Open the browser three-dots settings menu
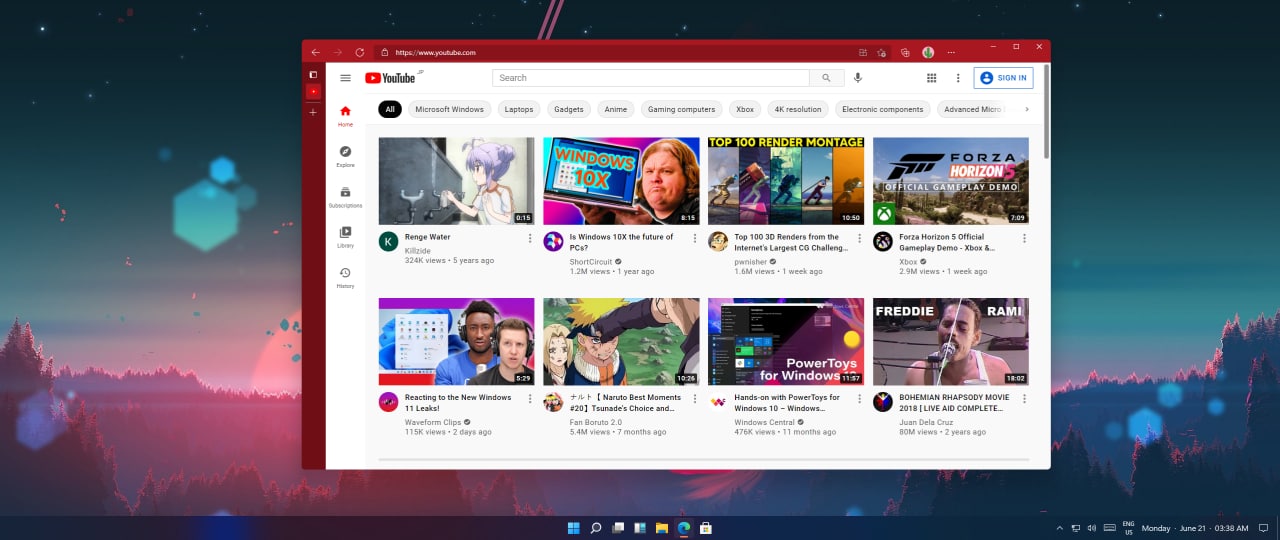This screenshot has height=540, width=1280. point(952,52)
